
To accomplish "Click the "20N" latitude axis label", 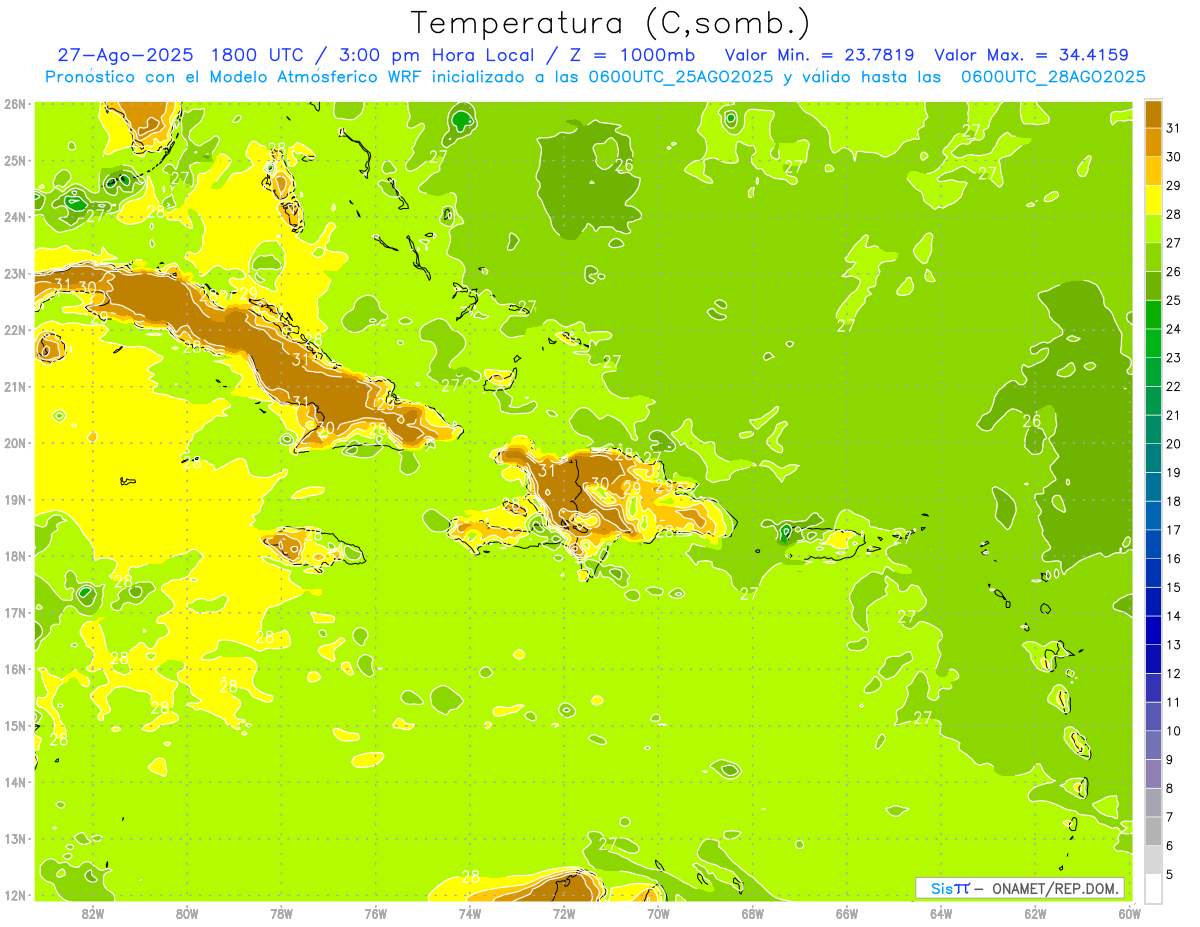I will 14,443.
